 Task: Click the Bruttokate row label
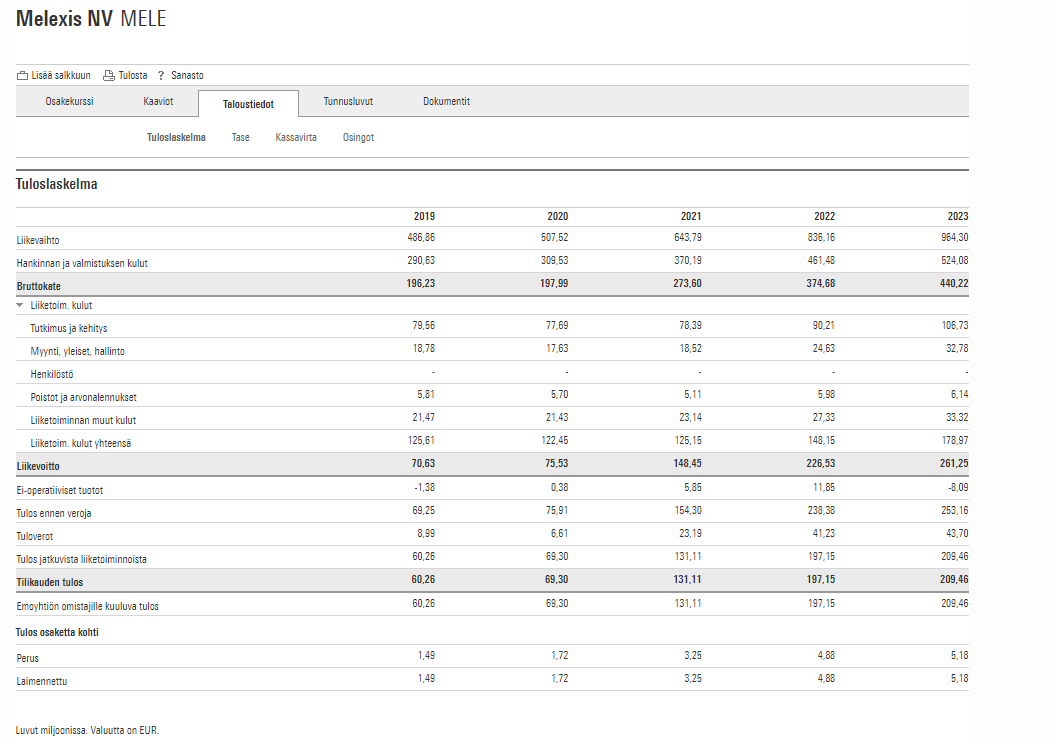(38, 286)
